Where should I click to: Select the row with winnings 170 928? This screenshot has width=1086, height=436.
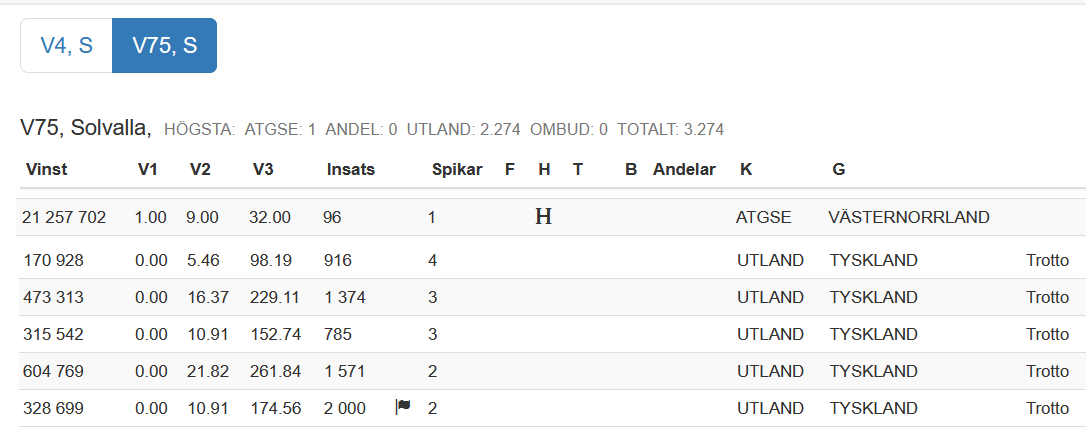pos(552,260)
